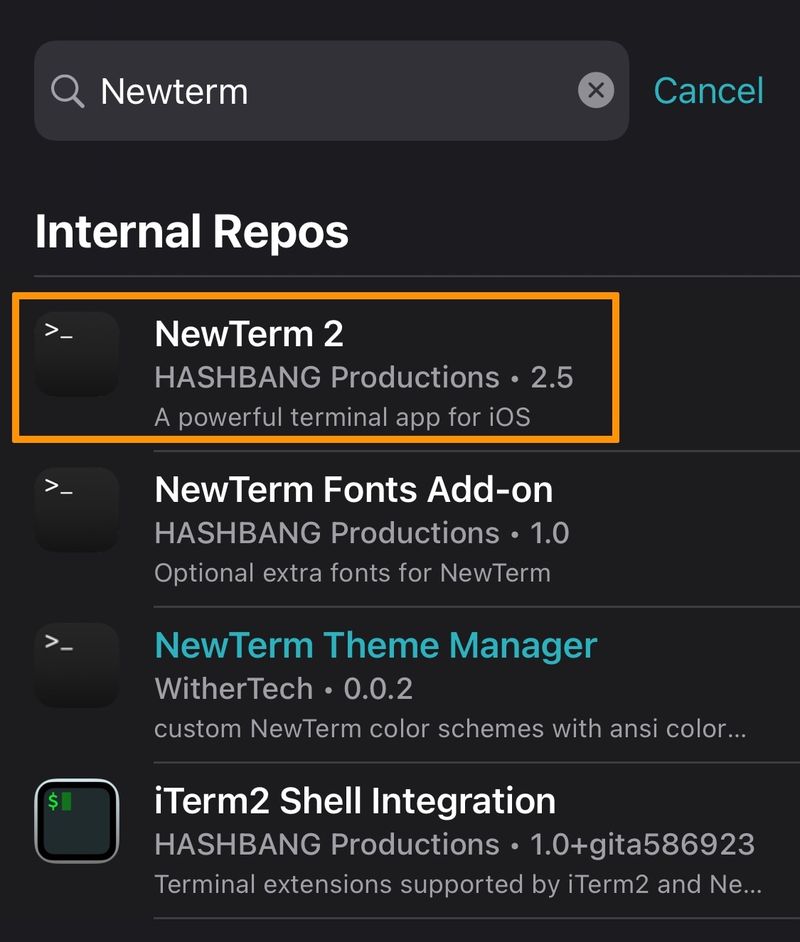Click Optional extra fonts for NewTerm description
The image size is (800, 942).
pyautogui.click(x=352, y=573)
